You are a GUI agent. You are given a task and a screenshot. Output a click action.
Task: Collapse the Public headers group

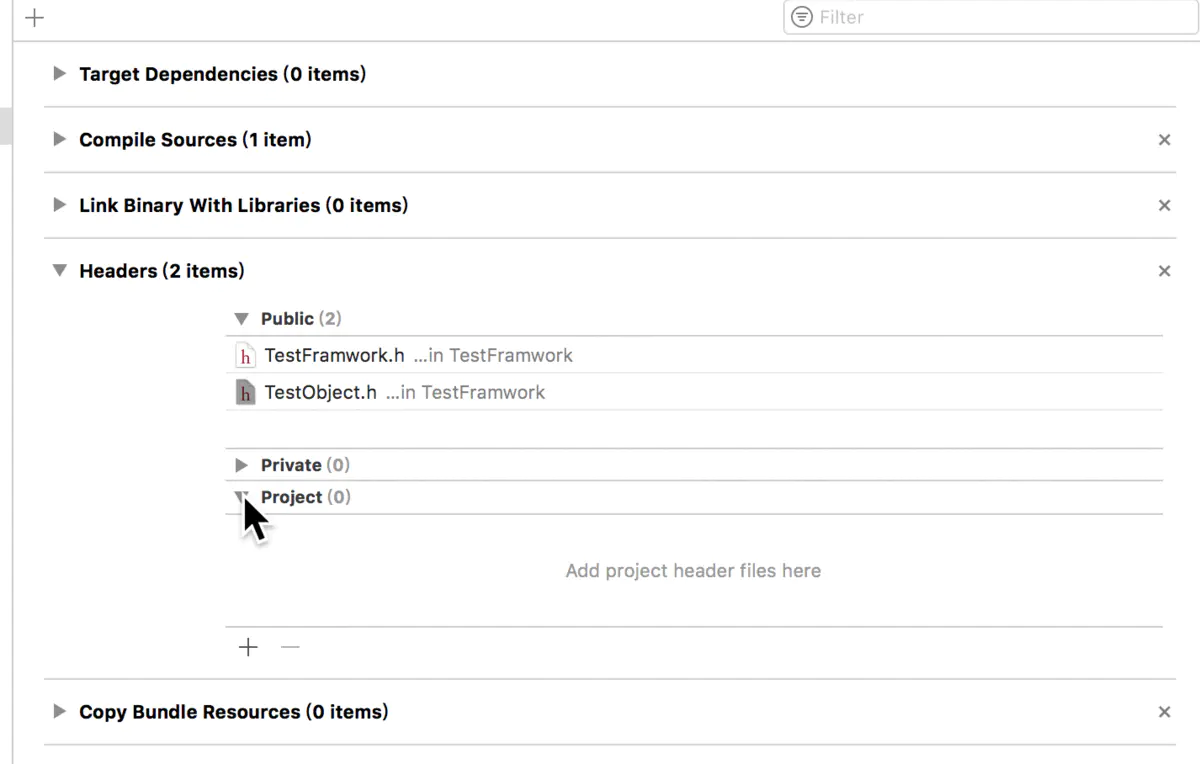pyautogui.click(x=241, y=319)
